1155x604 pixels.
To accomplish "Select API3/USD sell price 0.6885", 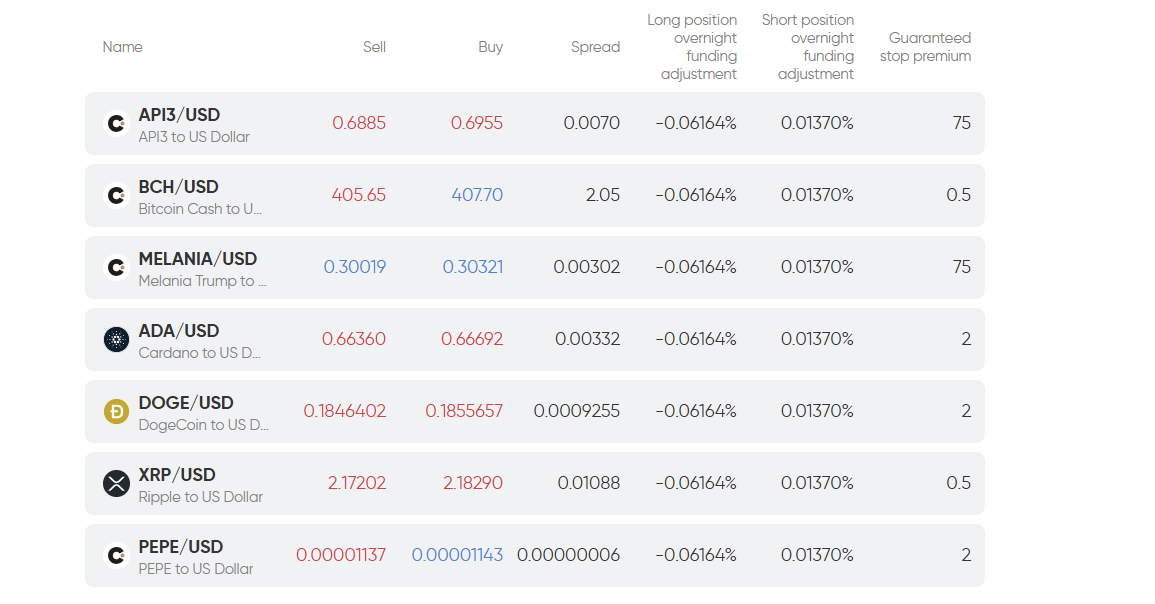I will (x=359, y=123).
